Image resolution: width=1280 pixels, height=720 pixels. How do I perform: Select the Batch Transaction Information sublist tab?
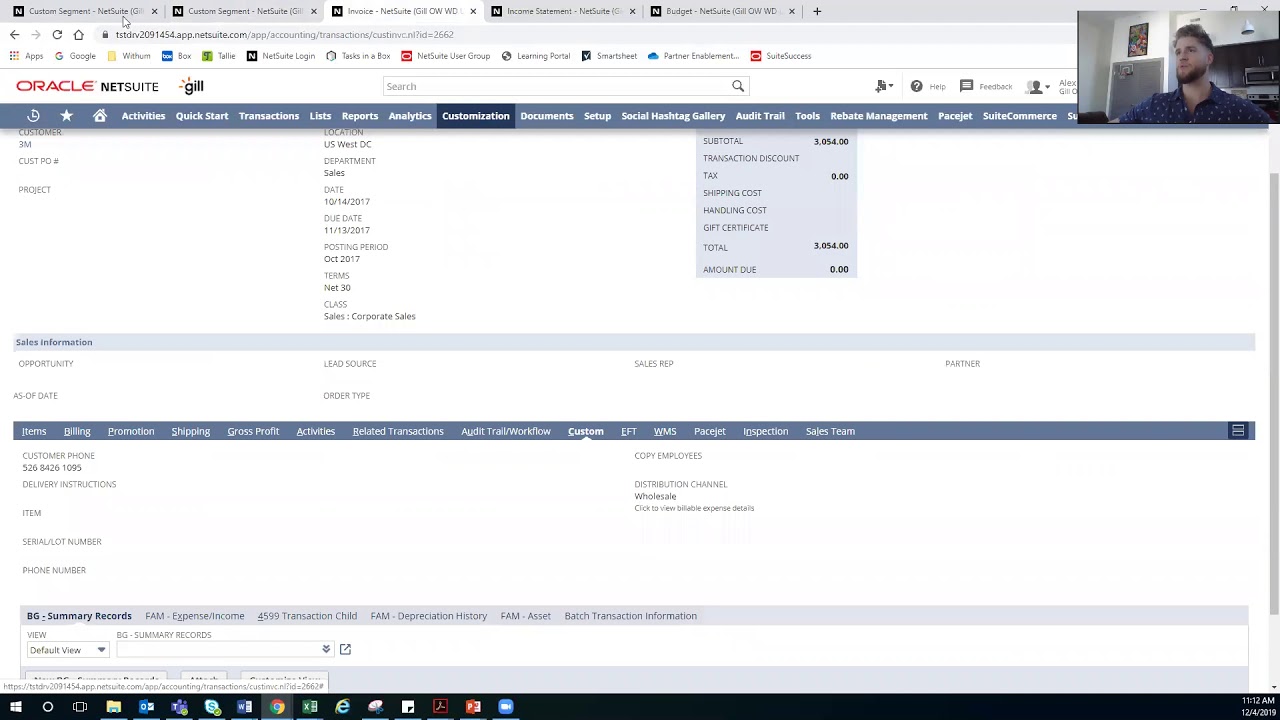coord(631,616)
